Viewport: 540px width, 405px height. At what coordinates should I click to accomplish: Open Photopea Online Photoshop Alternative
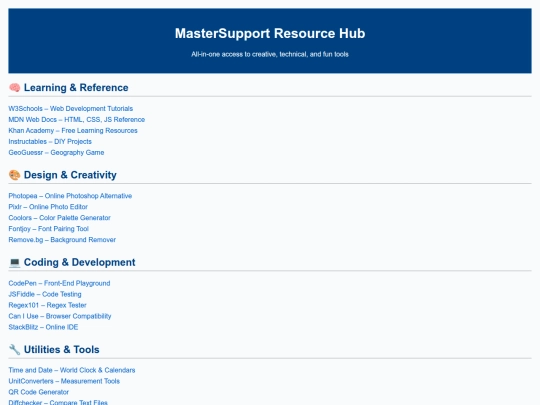point(70,196)
